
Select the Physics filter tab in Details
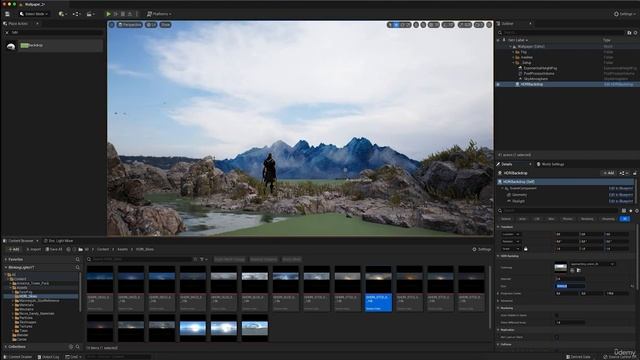click(x=568, y=219)
